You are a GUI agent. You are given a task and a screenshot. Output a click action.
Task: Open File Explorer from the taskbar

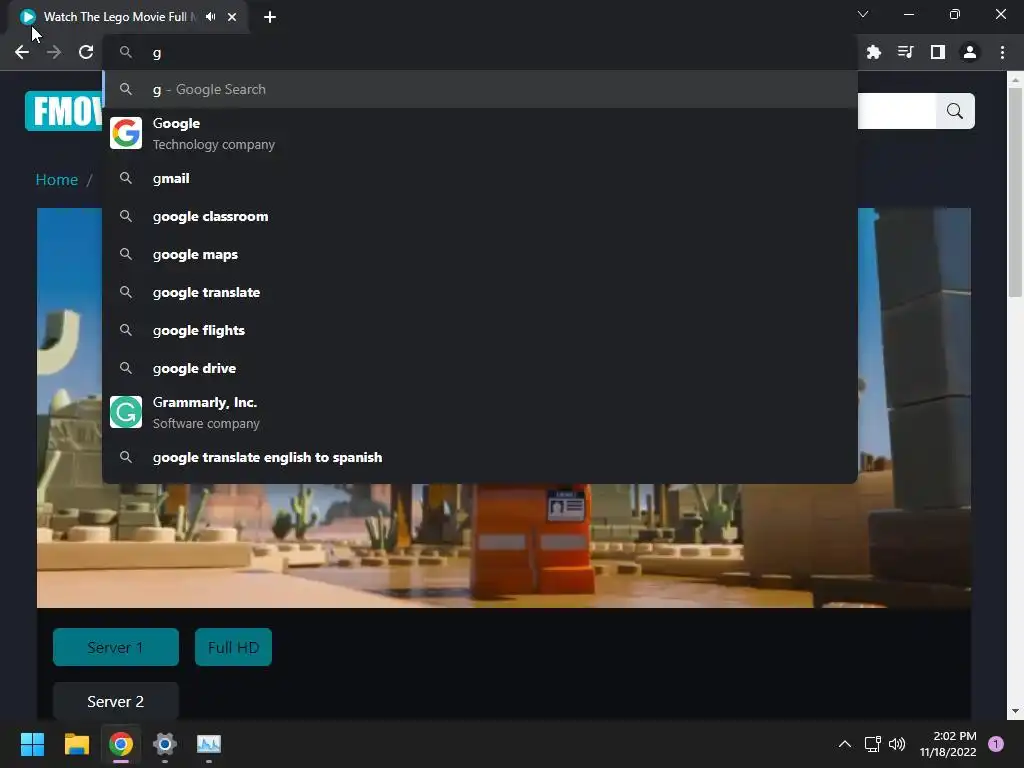tap(76, 744)
